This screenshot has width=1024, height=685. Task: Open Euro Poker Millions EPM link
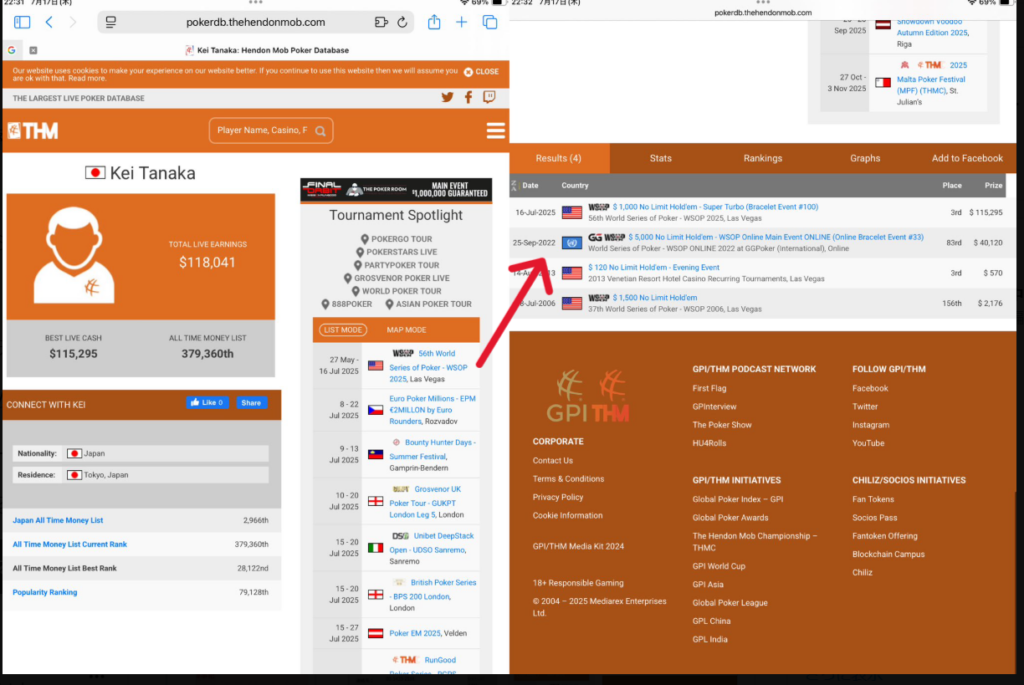pyautogui.click(x=432, y=409)
